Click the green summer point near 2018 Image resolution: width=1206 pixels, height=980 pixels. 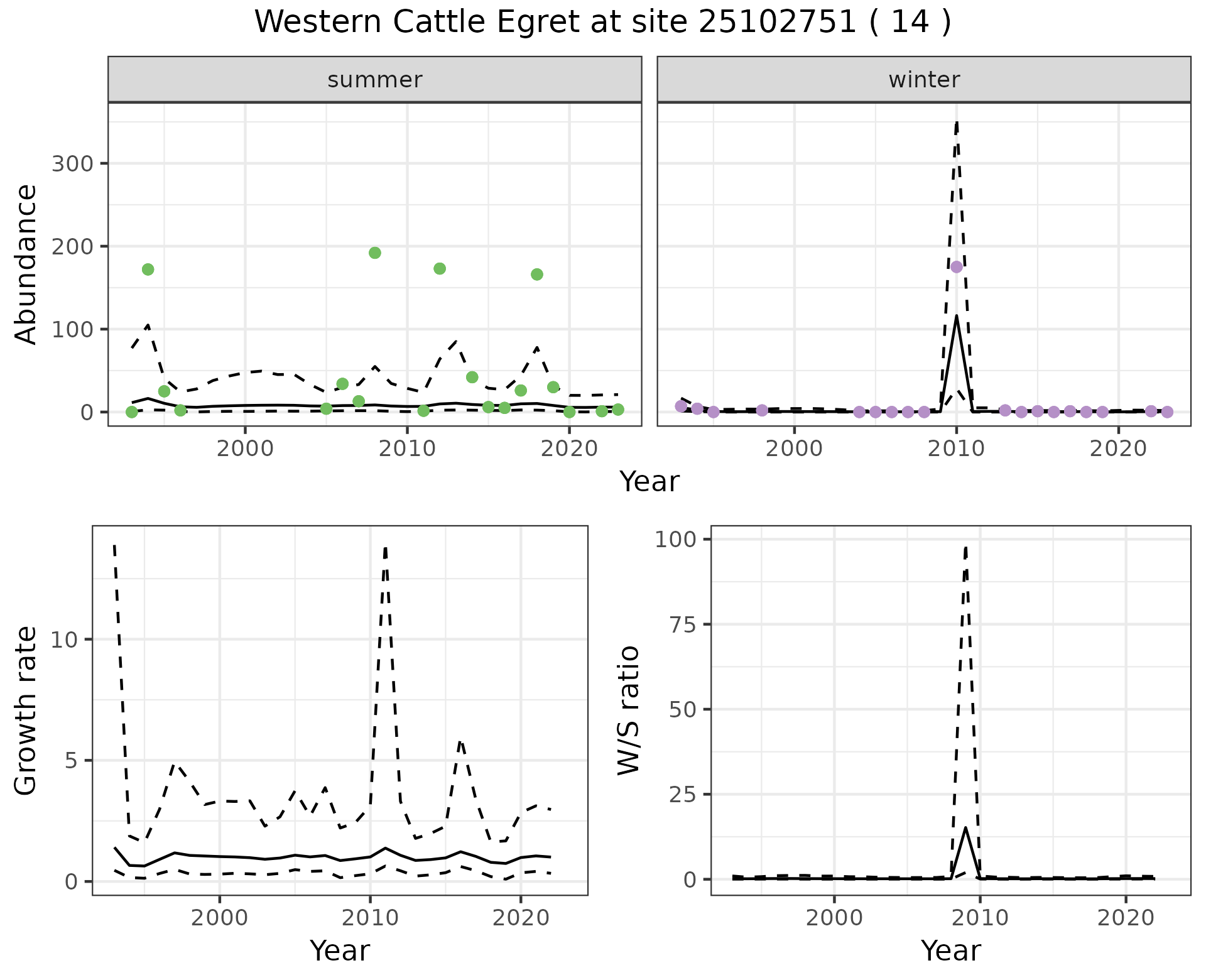(537, 275)
